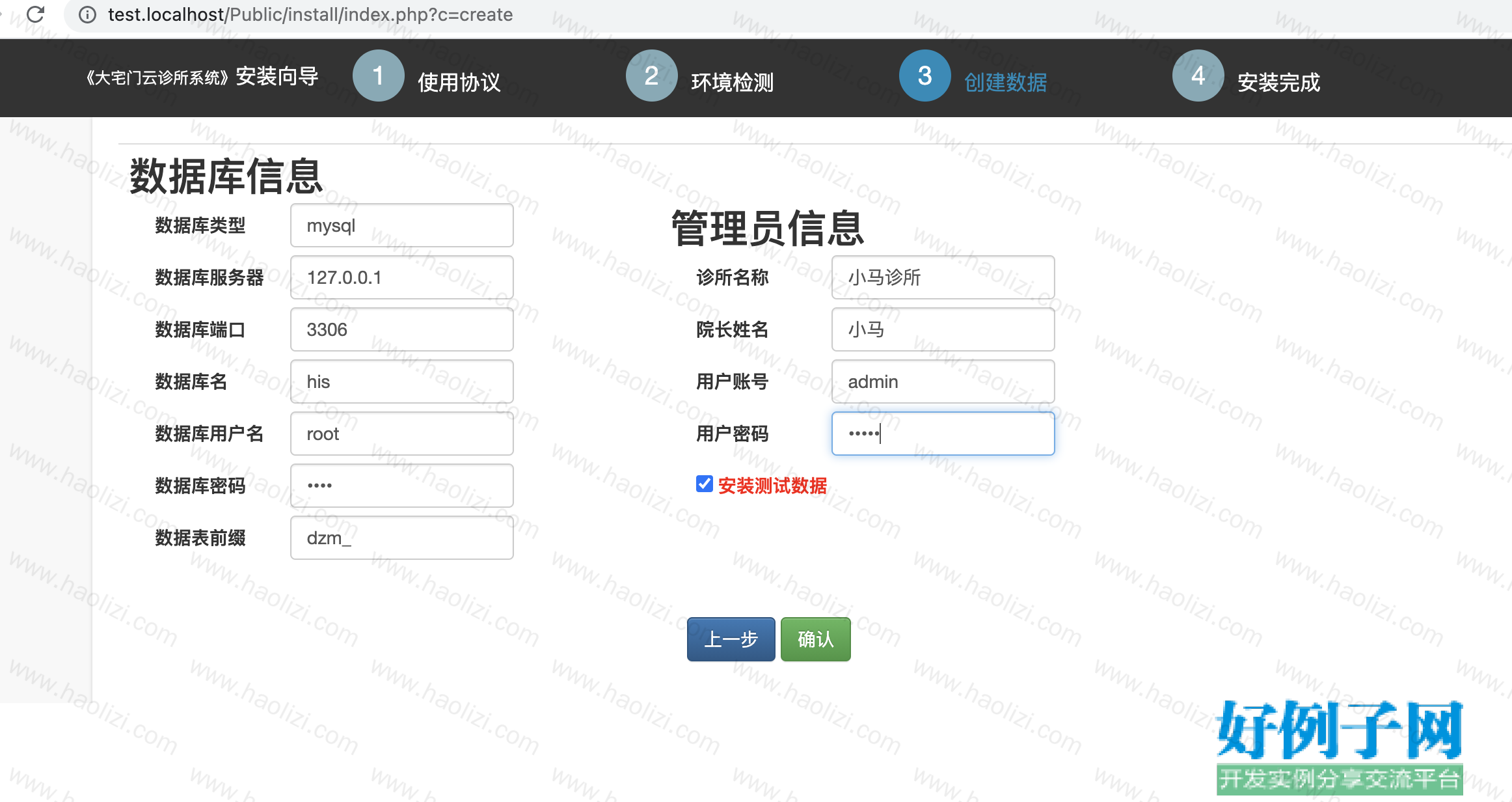This screenshot has height=802, width=1512.
Task: Click the 数据库用户名 label
Action: [x=209, y=434]
